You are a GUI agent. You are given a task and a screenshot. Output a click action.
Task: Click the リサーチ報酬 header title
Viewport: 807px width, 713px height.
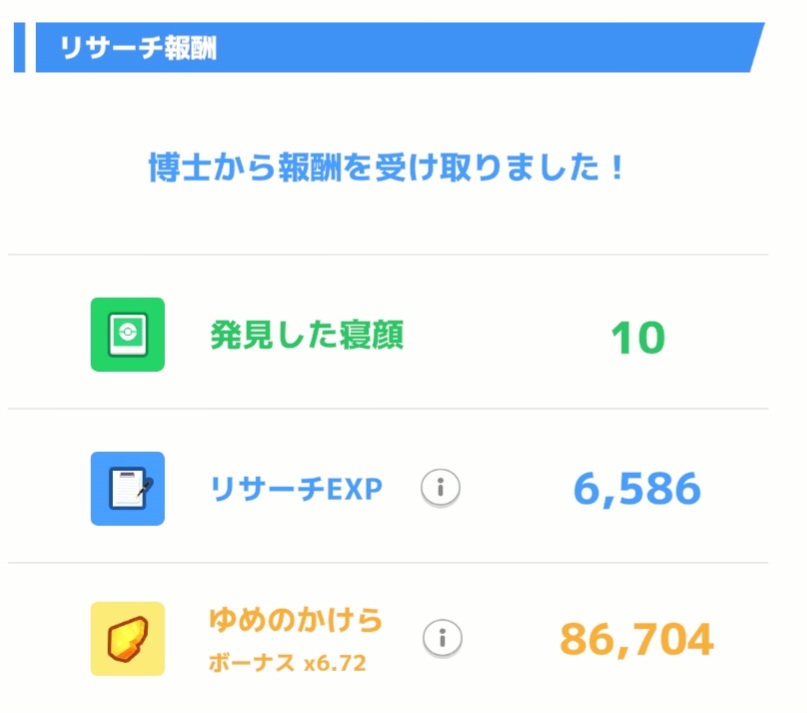point(137,48)
